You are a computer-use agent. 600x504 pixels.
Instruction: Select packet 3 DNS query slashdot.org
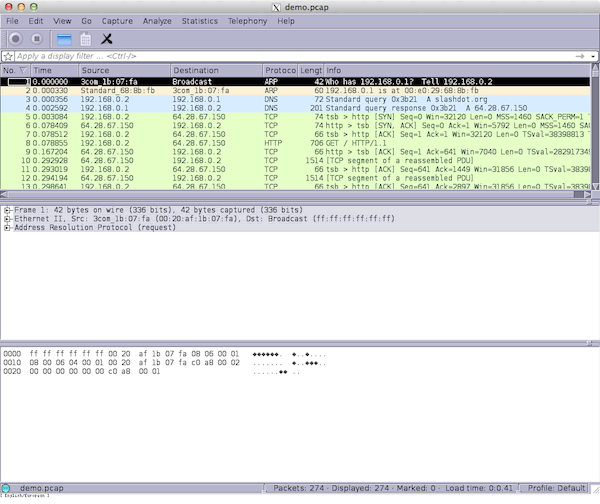tap(295, 99)
